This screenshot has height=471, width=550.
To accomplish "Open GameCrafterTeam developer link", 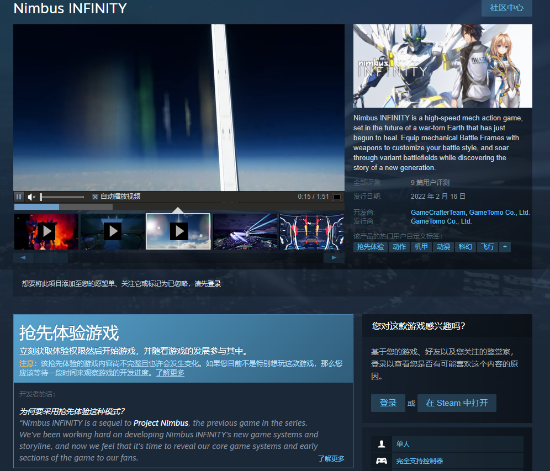I will (438, 213).
